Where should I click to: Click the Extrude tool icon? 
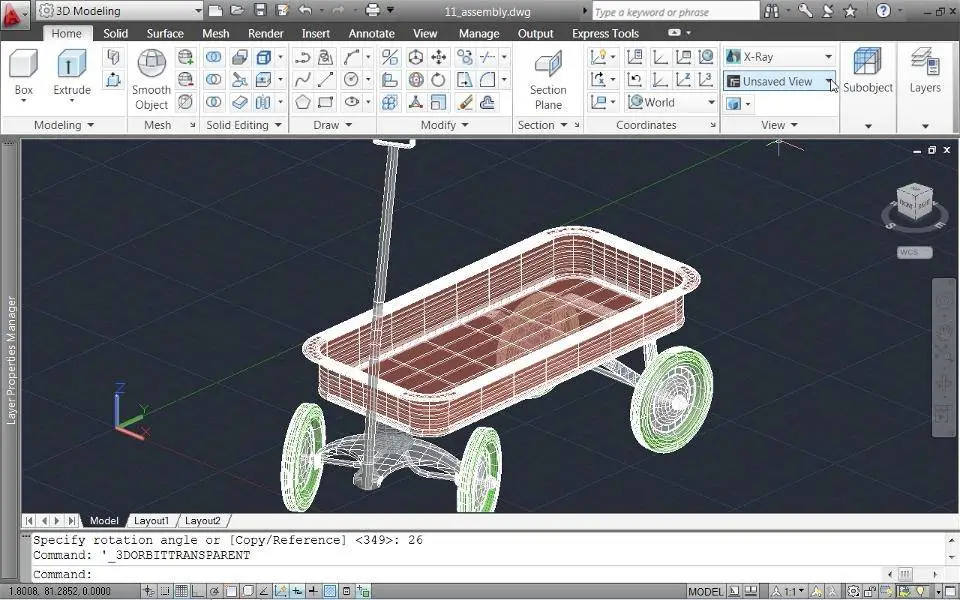pyautogui.click(x=72, y=65)
